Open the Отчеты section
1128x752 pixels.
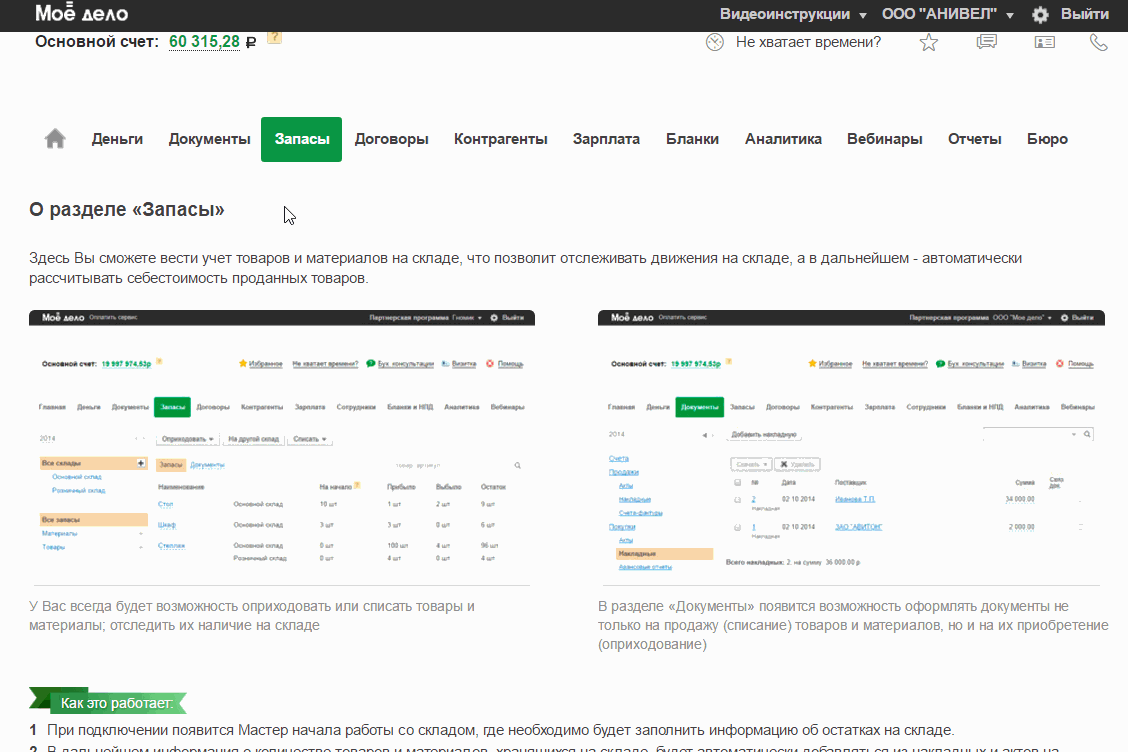click(x=975, y=139)
